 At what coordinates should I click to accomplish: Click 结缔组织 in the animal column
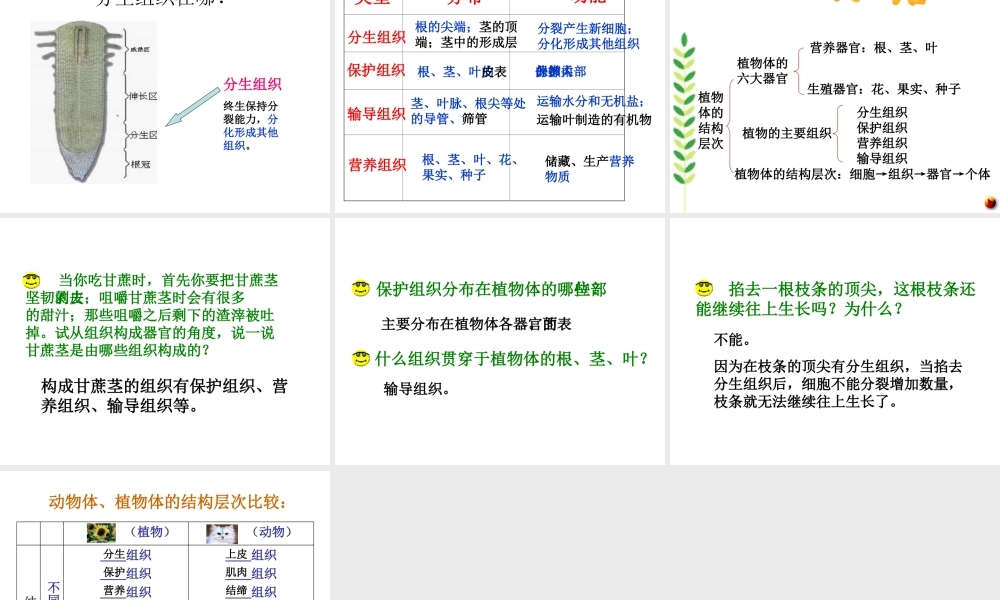[x=251, y=591]
